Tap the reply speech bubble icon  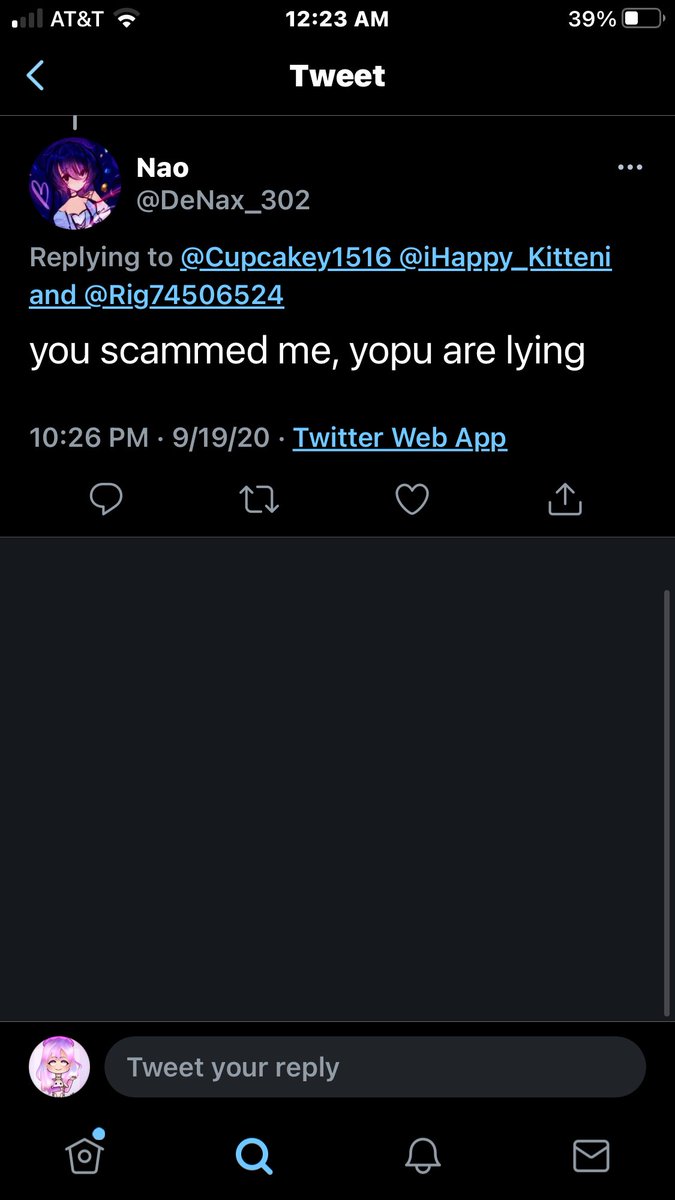click(x=106, y=499)
